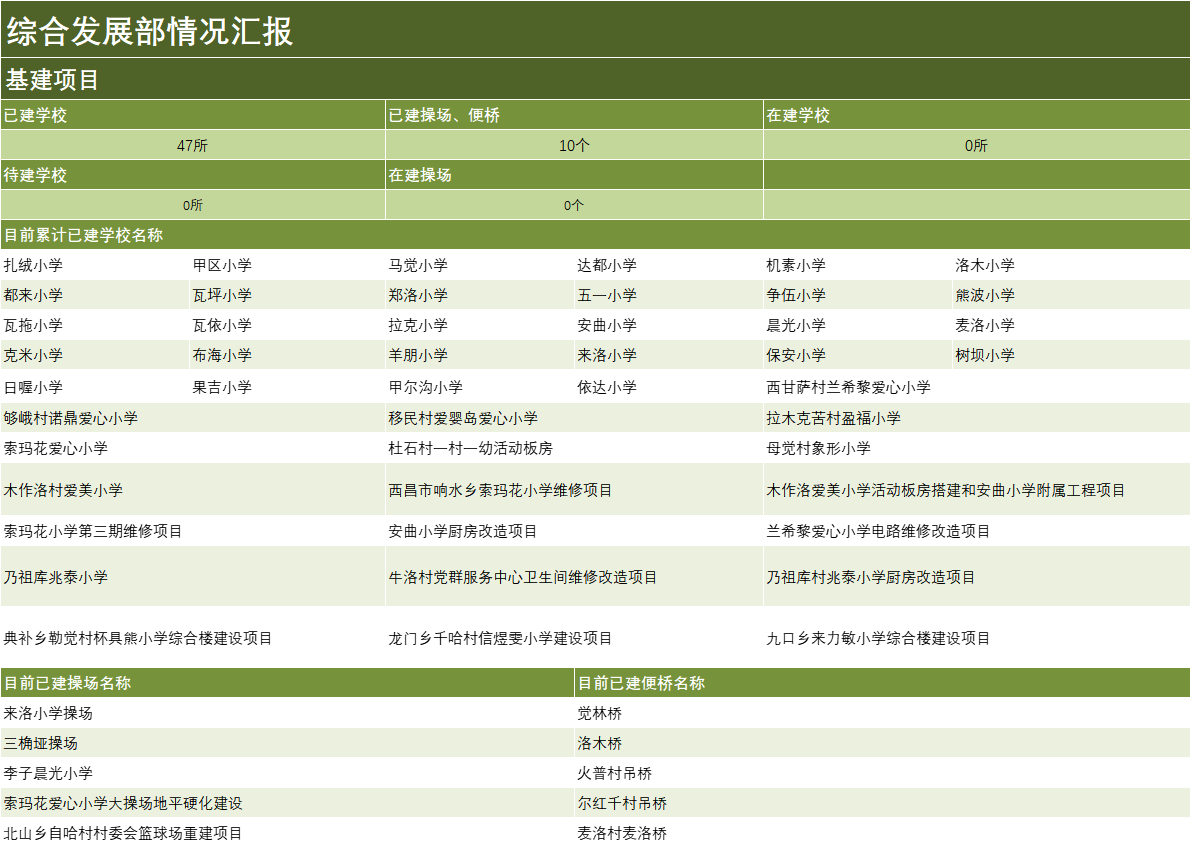The height and width of the screenshot is (848, 1191).
Task: Click the cell 达都小学
Action: (669, 265)
